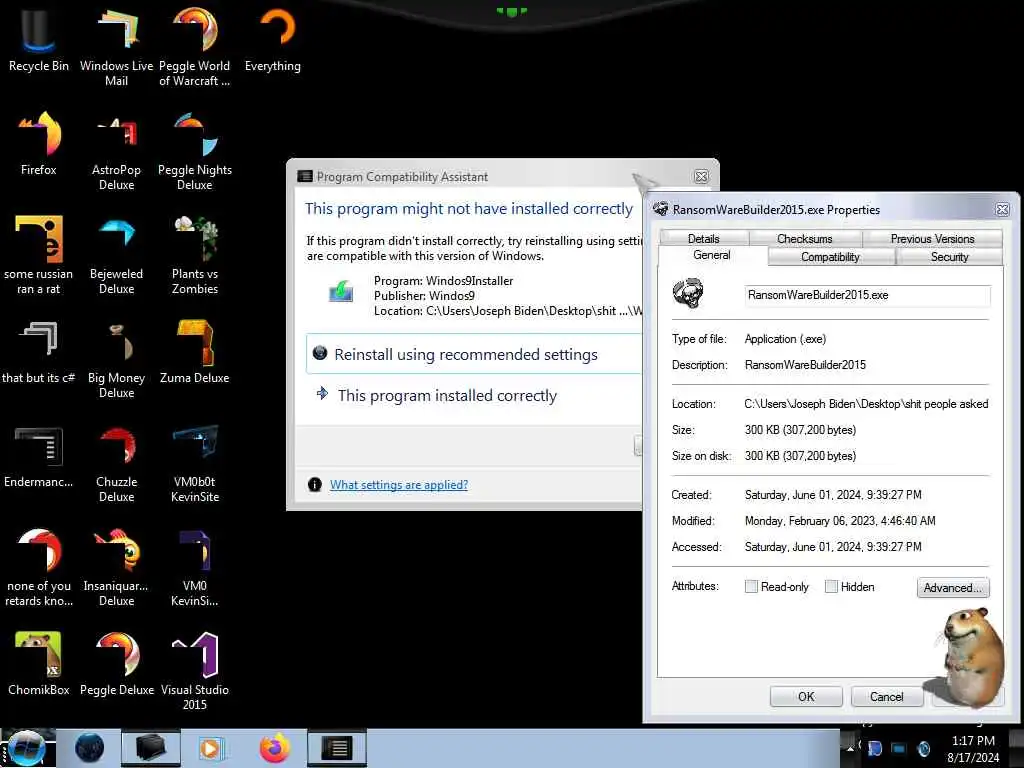This screenshot has height=768, width=1024.
Task: Open the Recycle Bin desktop icon
Action: [x=39, y=40]
